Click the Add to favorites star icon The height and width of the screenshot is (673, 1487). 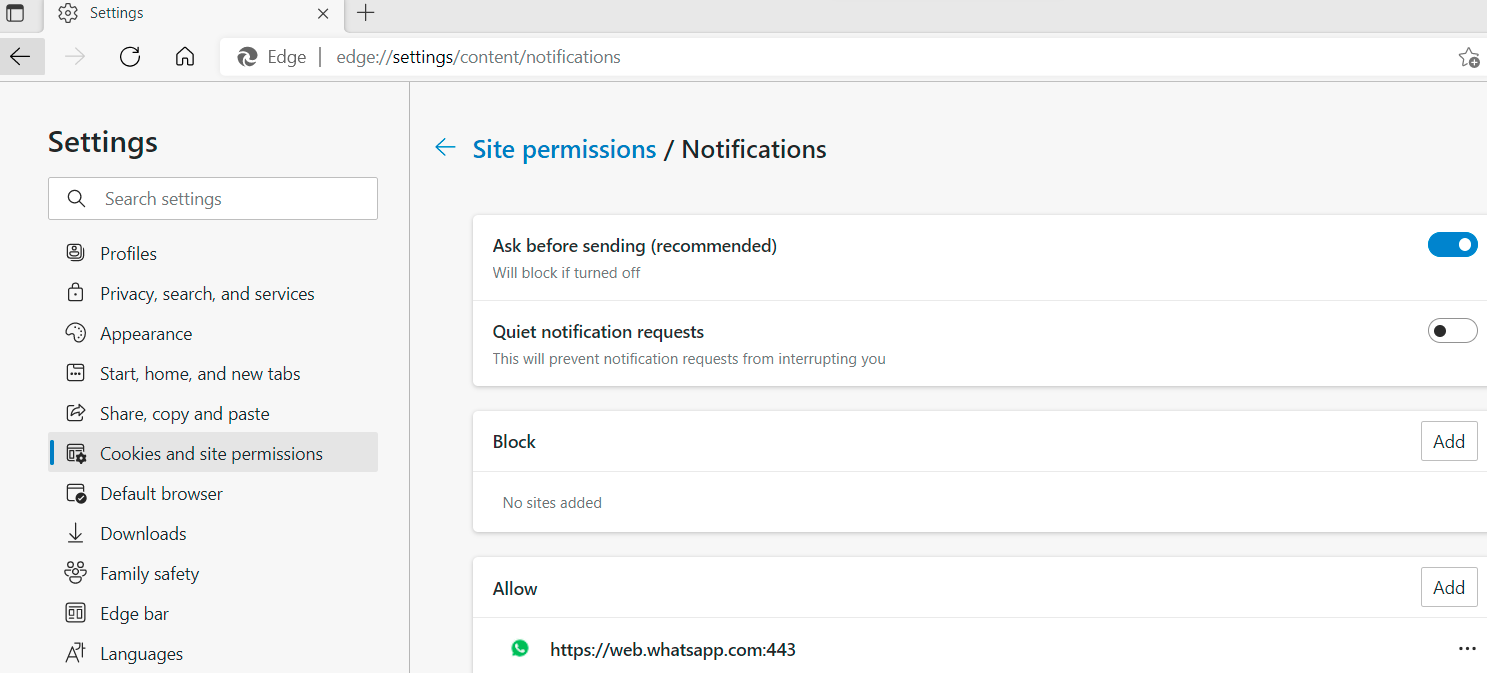[x=1468, y=57]
